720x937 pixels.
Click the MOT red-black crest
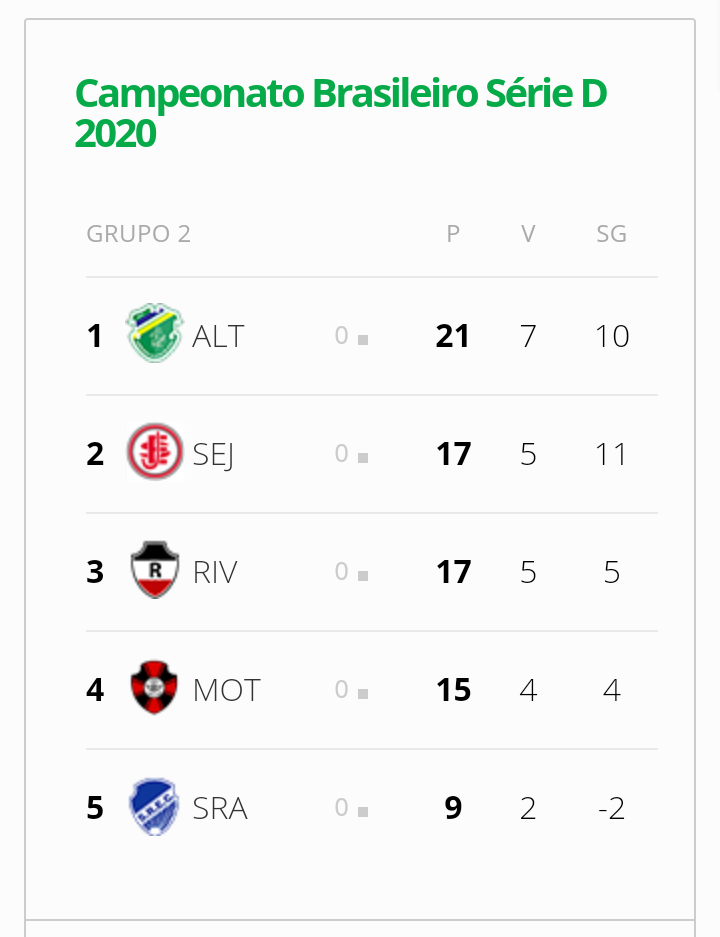pos(155,689)
